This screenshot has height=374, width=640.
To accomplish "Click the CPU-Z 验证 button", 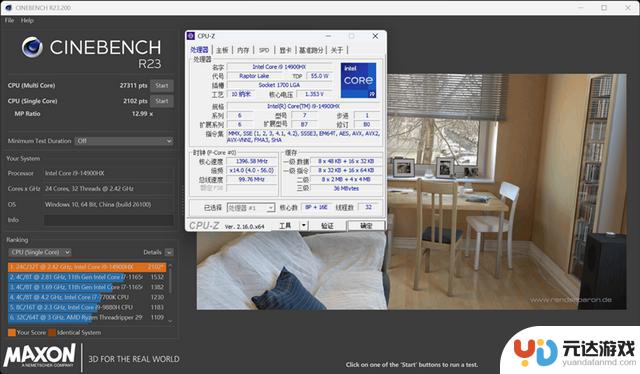I will click(327, 225).
